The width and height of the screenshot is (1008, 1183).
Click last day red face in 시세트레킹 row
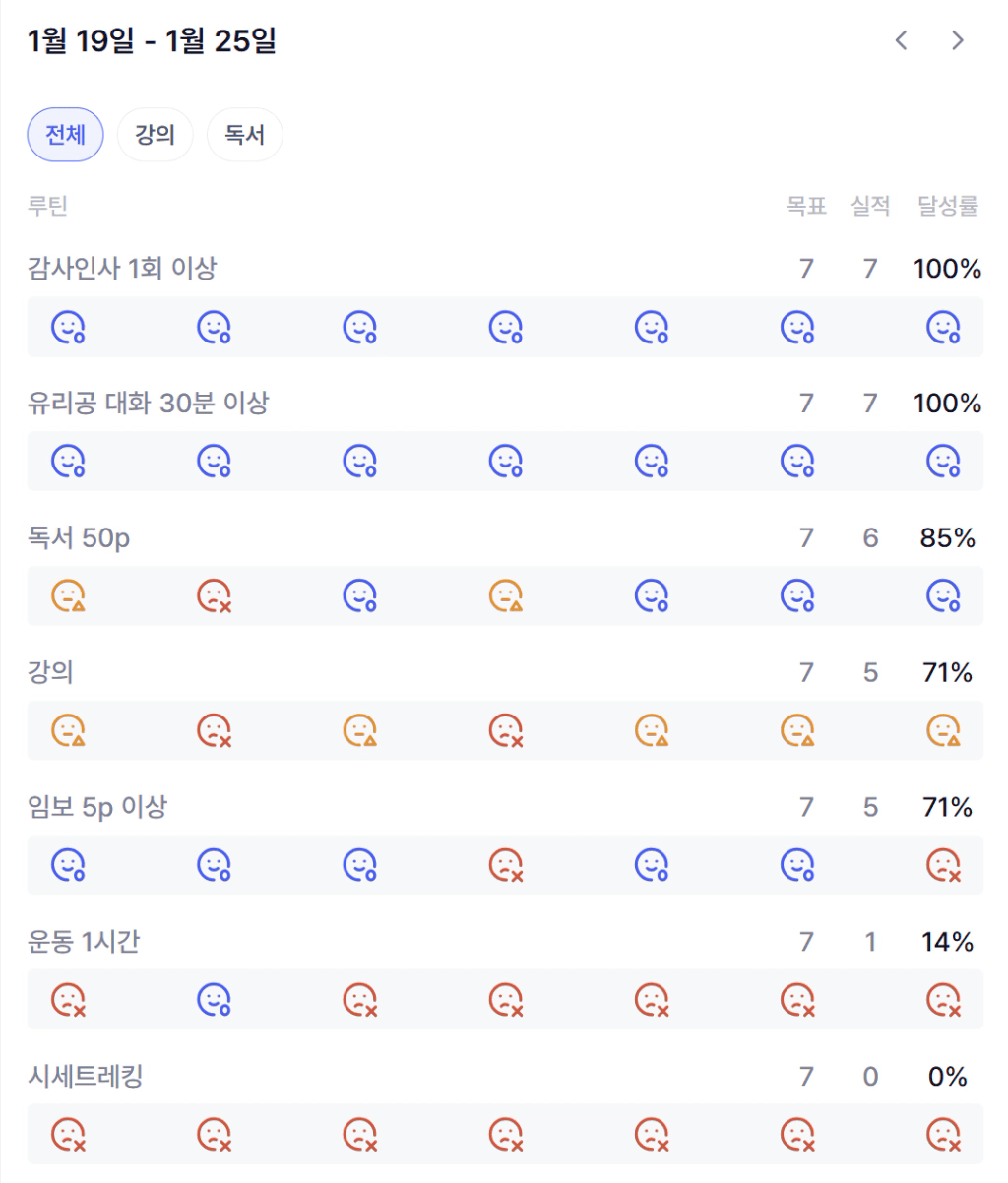pos(943,1136)
